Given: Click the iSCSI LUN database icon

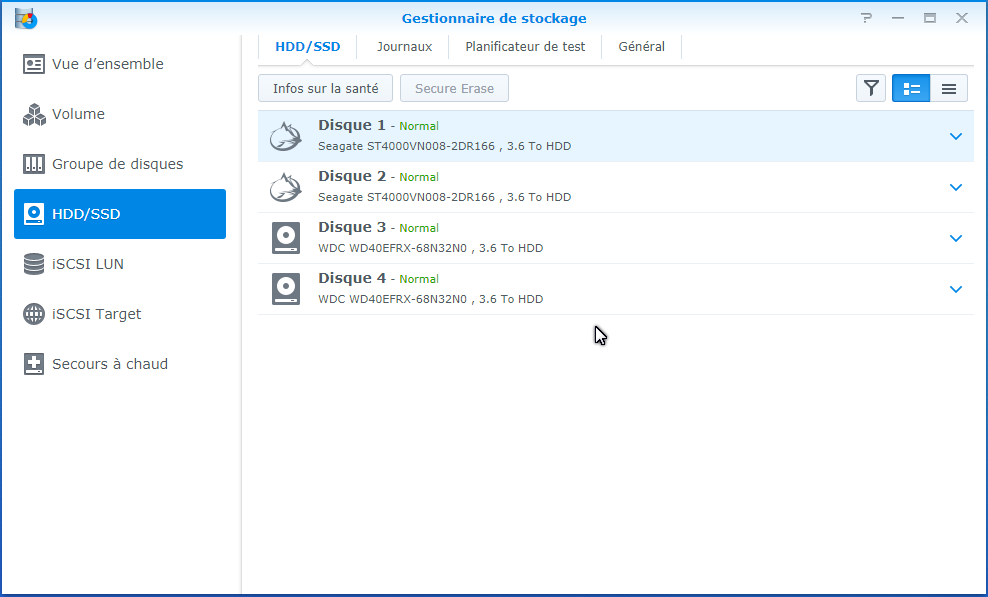Looking at the screenshot, I should [33, 264].
